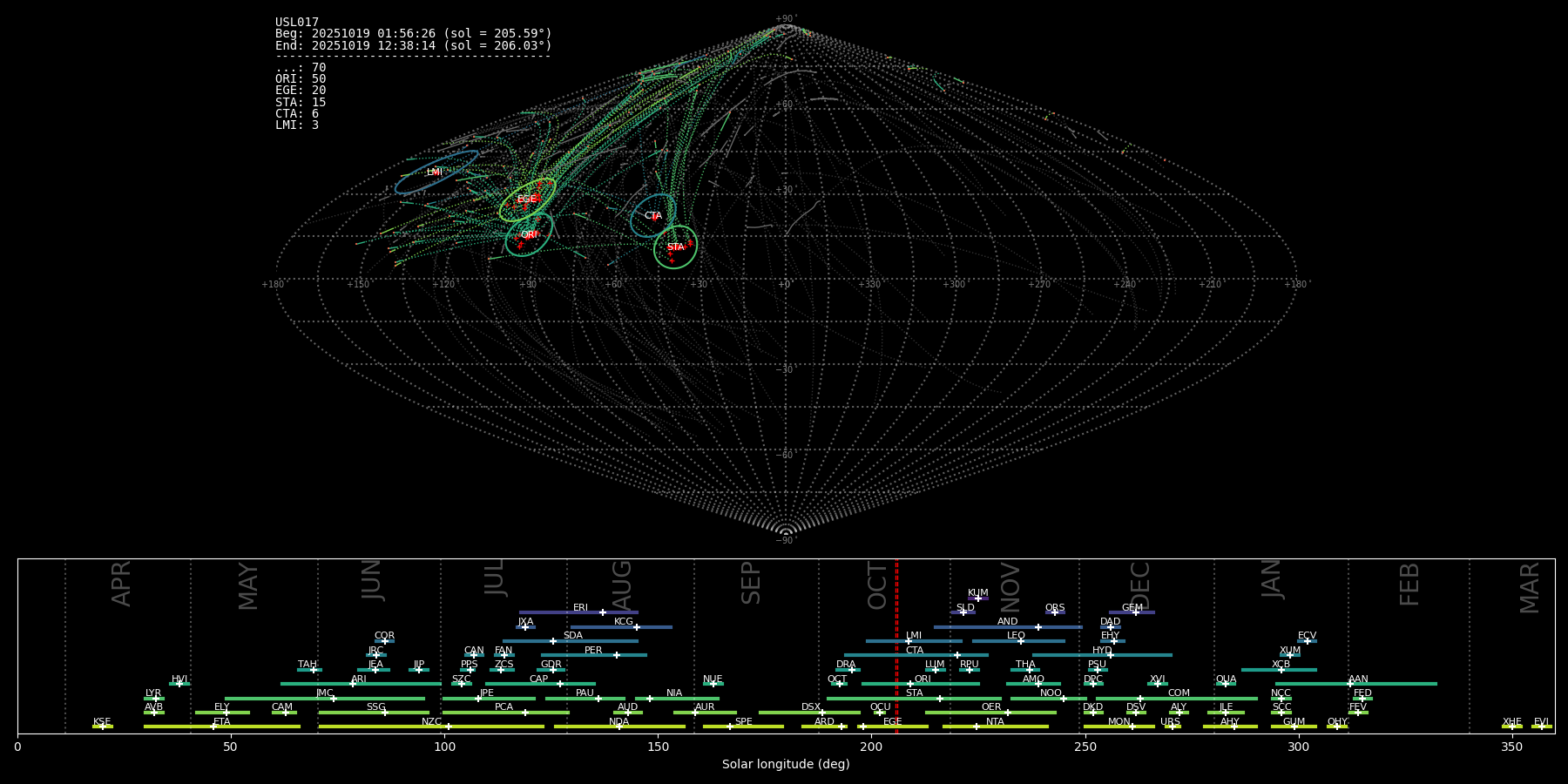
Task: Select the EGE radiant label on sky map
Action: (527, 199)
